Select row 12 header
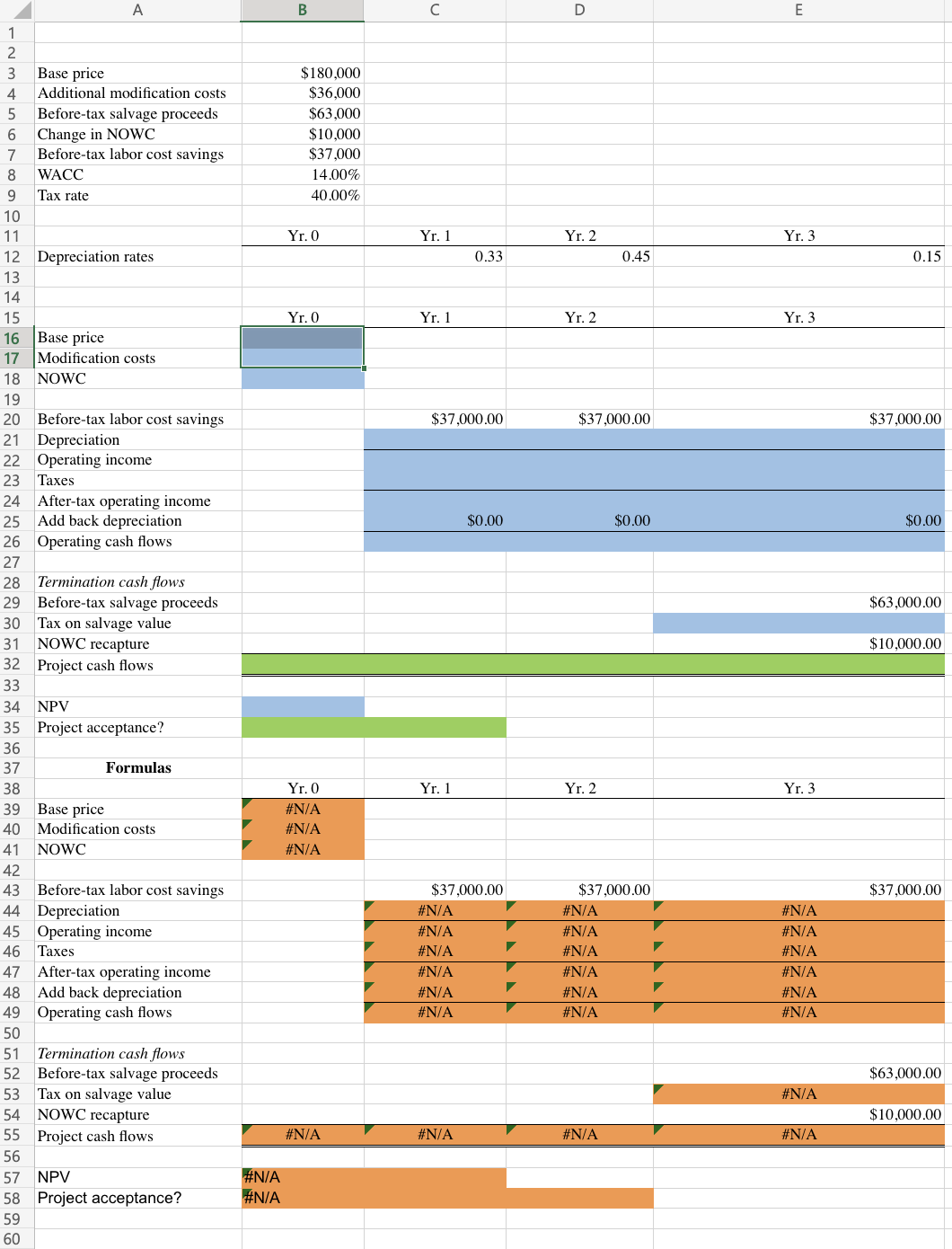 pos(13,256)
